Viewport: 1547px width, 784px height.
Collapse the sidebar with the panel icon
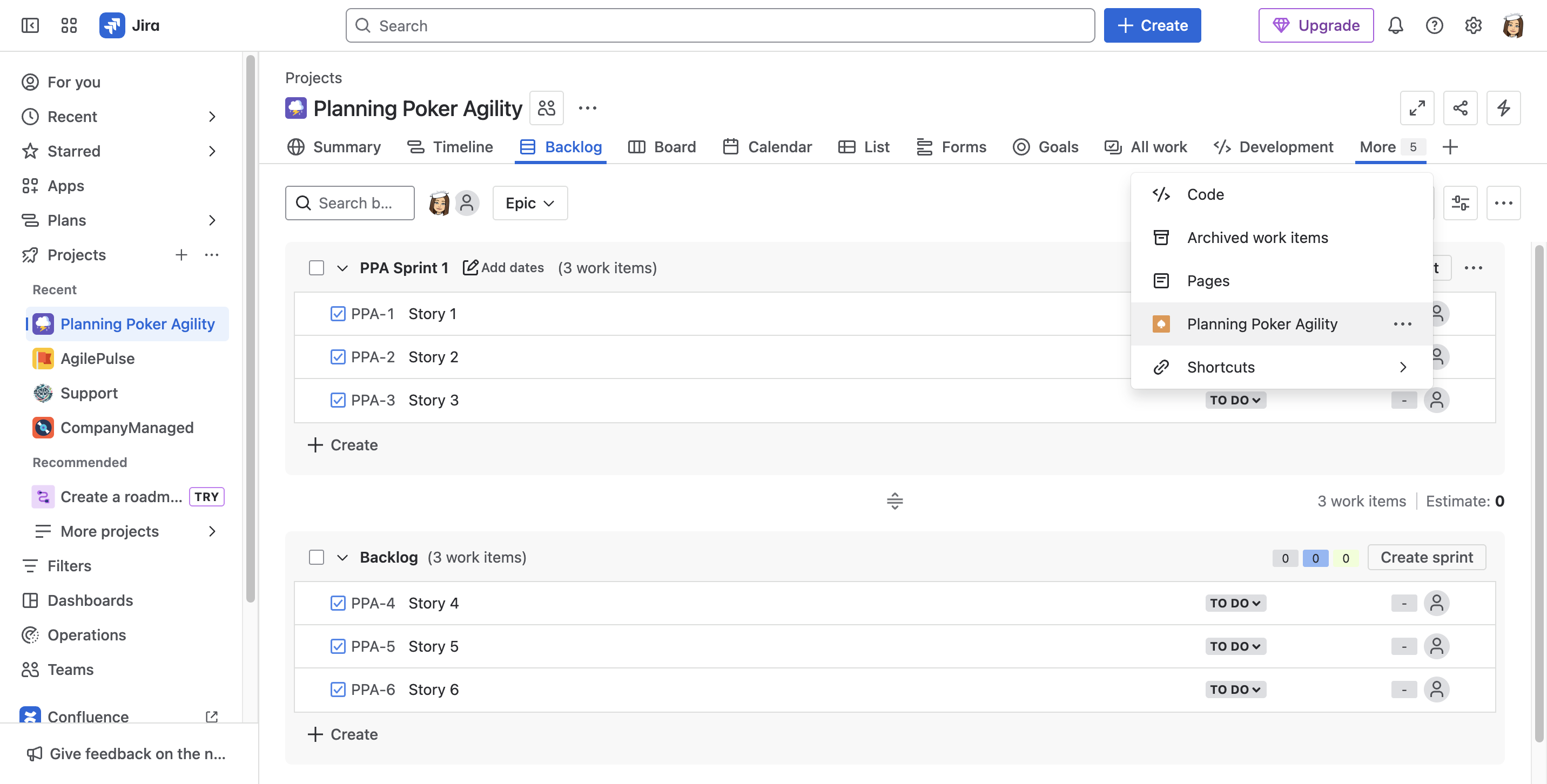coord(30,25)
